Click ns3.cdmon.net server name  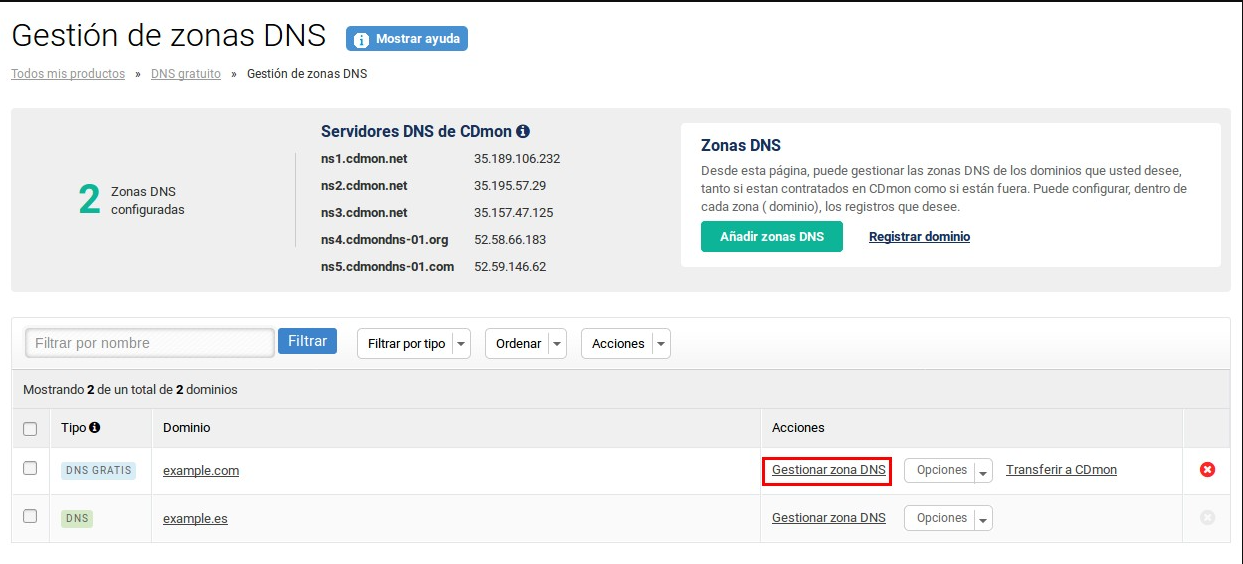[364, 213]
